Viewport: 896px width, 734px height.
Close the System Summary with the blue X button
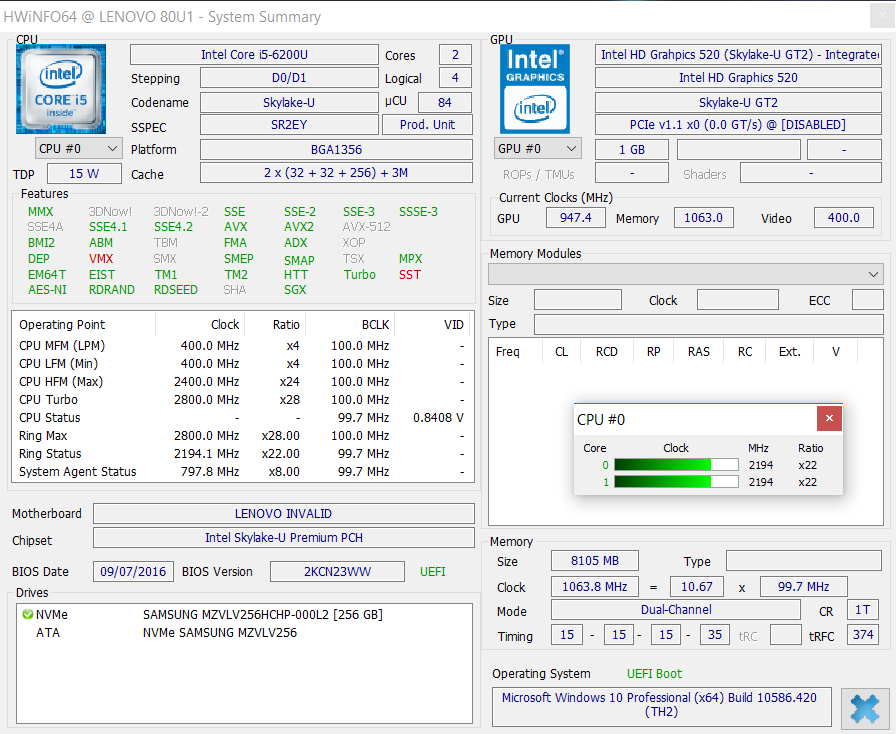865,709
